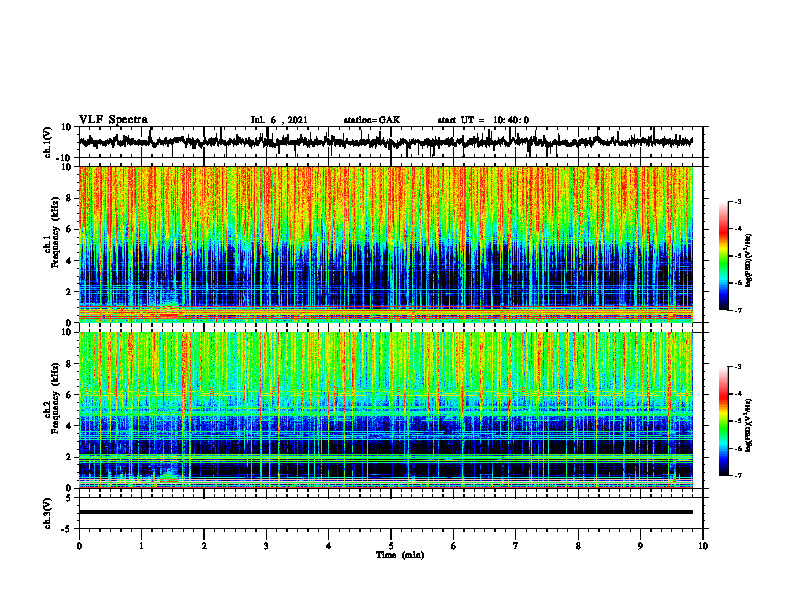Click the "-6" tick on ch.2 colorbar
The width and height of the screenshot is (792, 612).
[737, 448]
